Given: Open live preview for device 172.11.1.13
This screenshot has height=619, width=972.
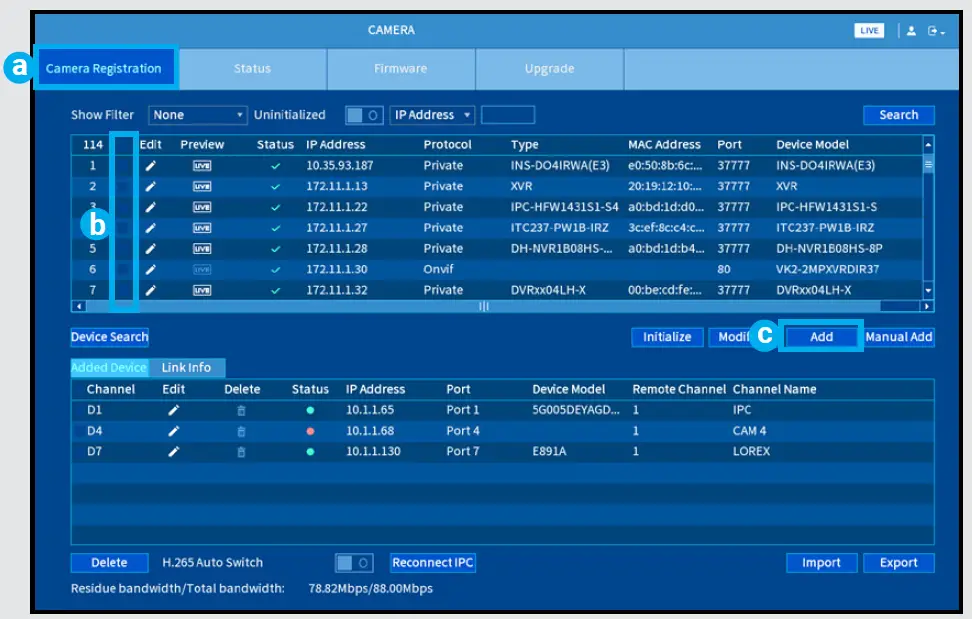Looking at the screenshot, I should click(202, 187).
